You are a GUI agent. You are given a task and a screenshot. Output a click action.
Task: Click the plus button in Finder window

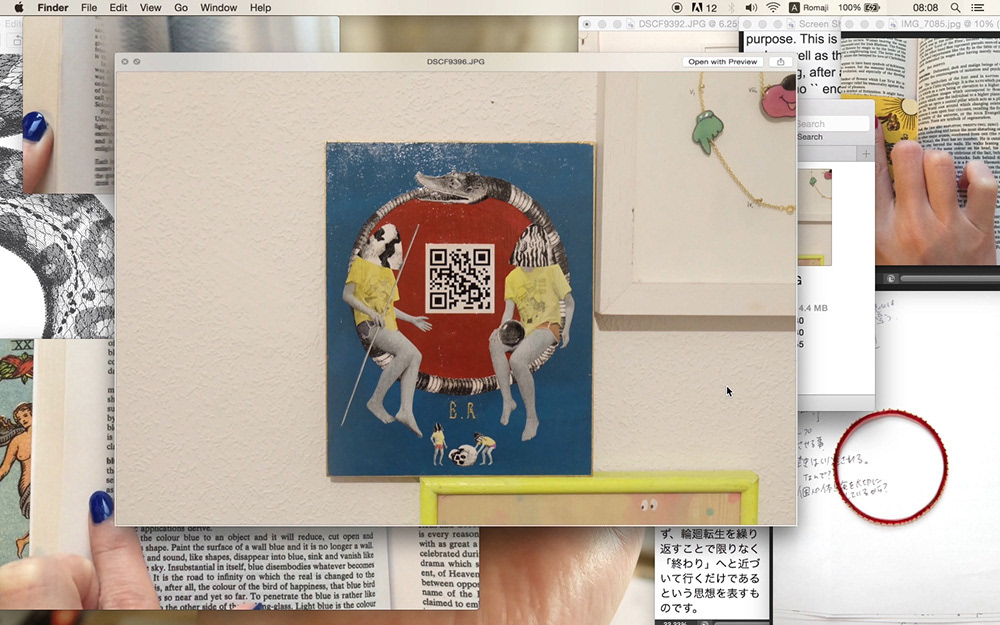click(x=866, y=154)
